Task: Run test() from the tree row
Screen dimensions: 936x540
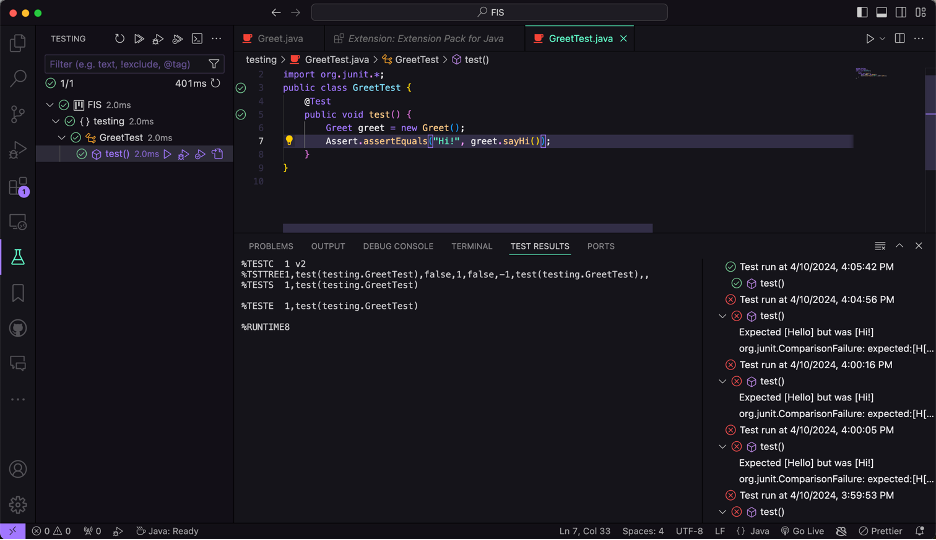Action: coord(168,154)
